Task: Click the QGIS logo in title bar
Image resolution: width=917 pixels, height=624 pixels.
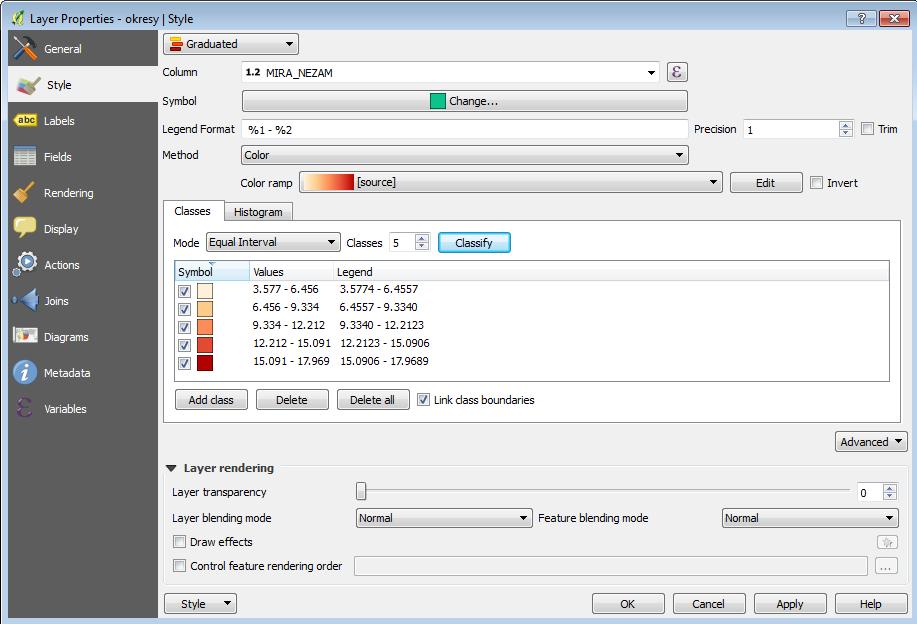Action: [x=18, y=18]
